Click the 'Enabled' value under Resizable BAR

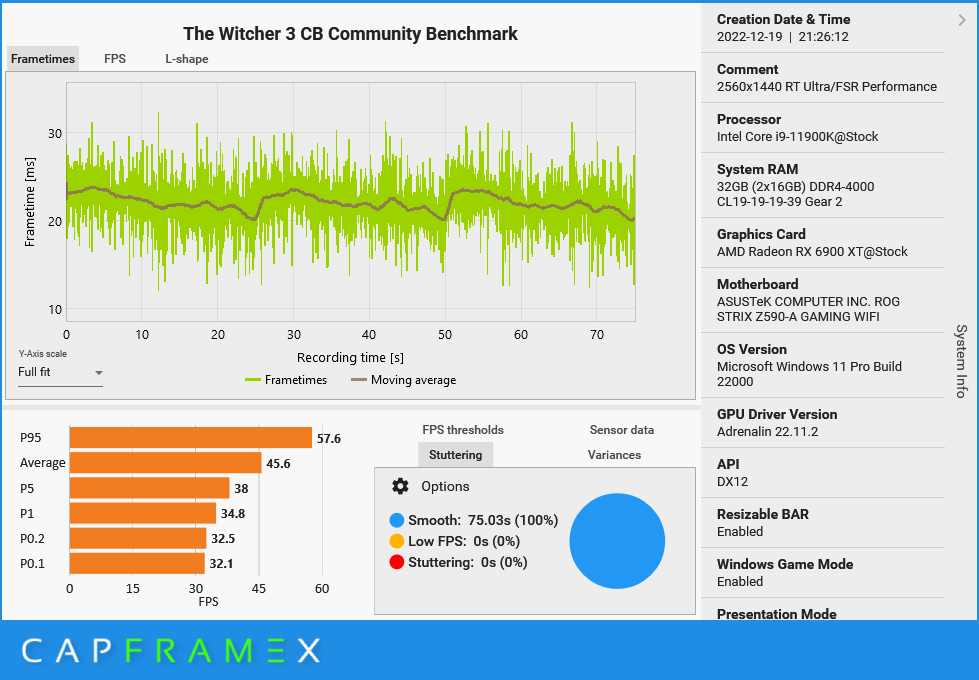tap(740, 531)
